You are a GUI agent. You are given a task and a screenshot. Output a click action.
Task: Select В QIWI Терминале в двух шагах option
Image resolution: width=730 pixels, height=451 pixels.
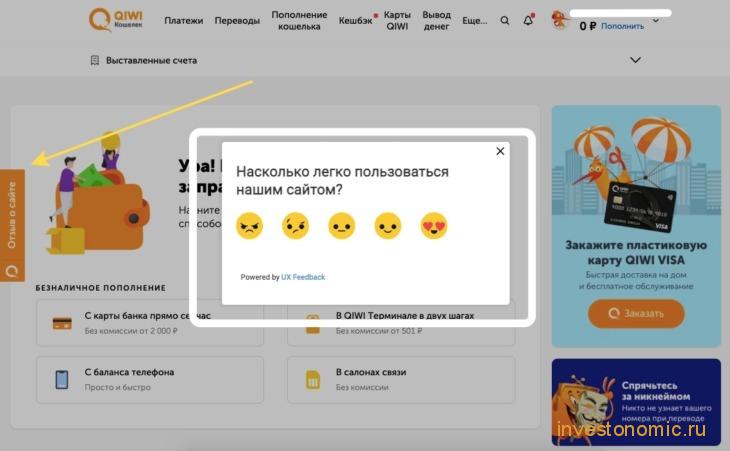click(x=401, y=323)
